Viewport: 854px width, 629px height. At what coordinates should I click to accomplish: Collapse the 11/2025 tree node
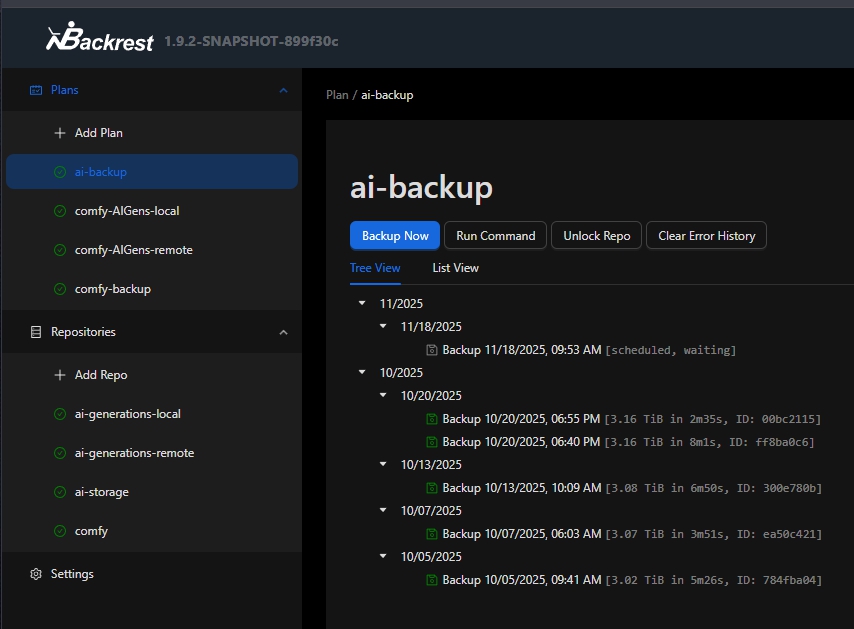[x=362, y=303]
